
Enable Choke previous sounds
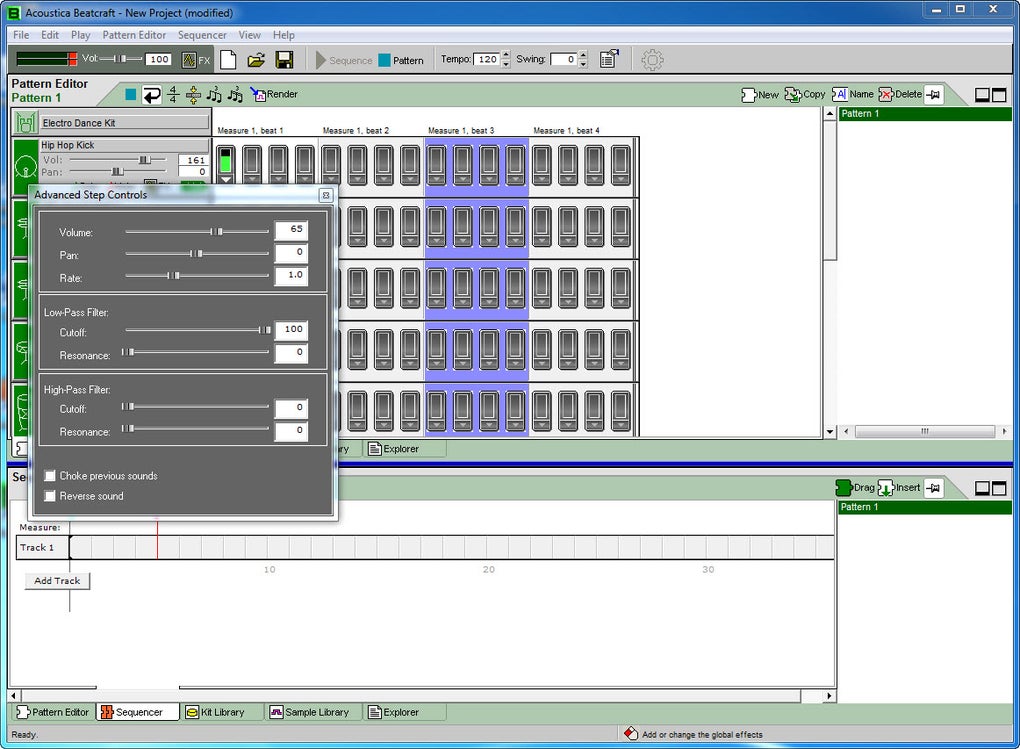50,476
